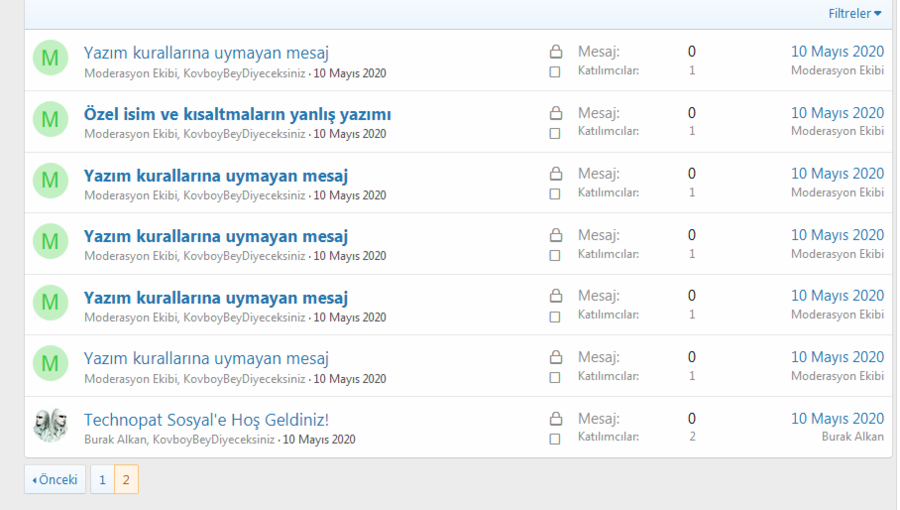The image size is (900, 510).
Task: Click the Moderasyon Ekibi avatar in first row
Action: coord(50,59)
